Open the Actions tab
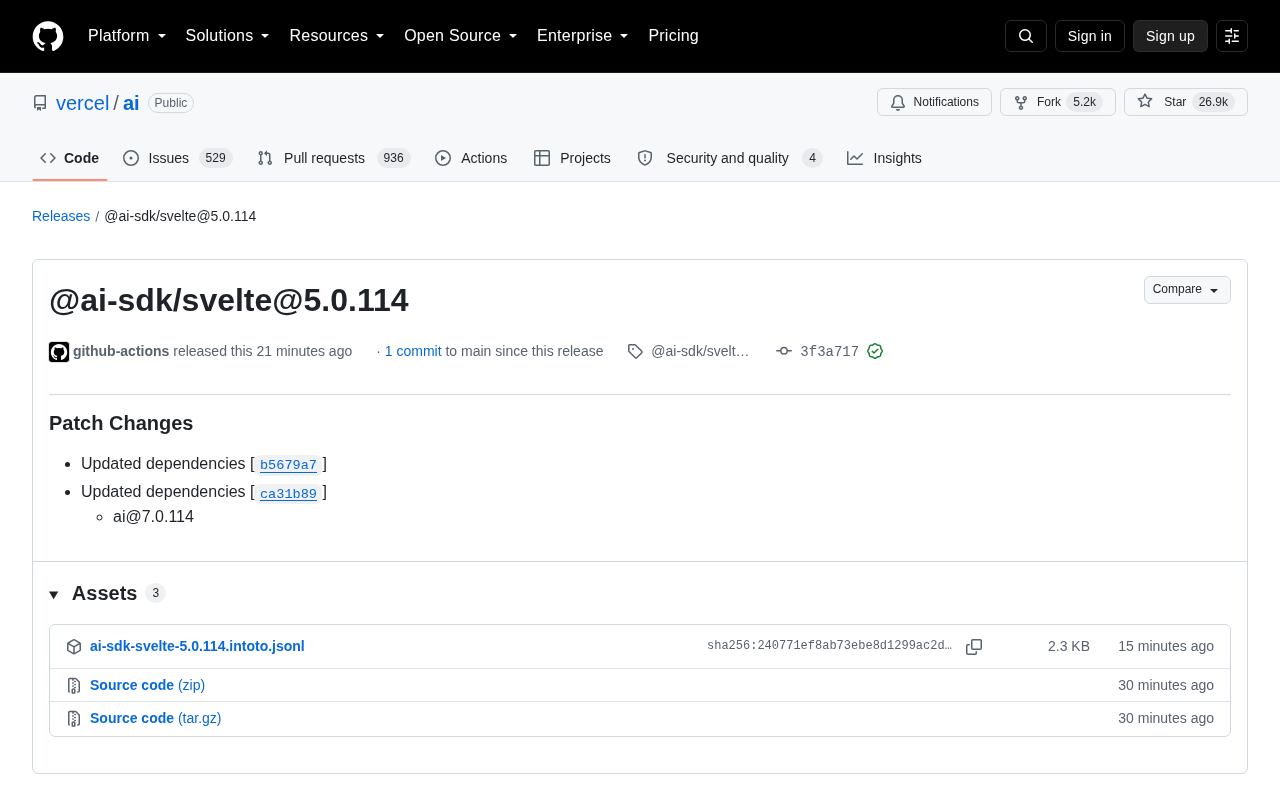The width and height of the screenshot is (1280, 800). [471, 158]
